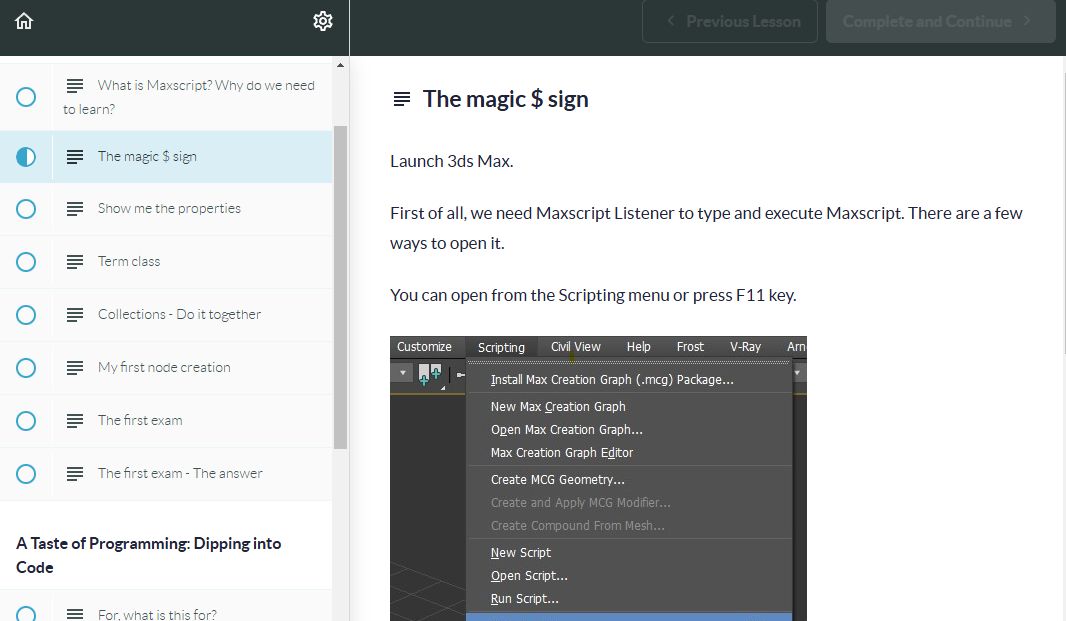Click the sentence 'You can open from the Scripting menu'

coord(593,296)
